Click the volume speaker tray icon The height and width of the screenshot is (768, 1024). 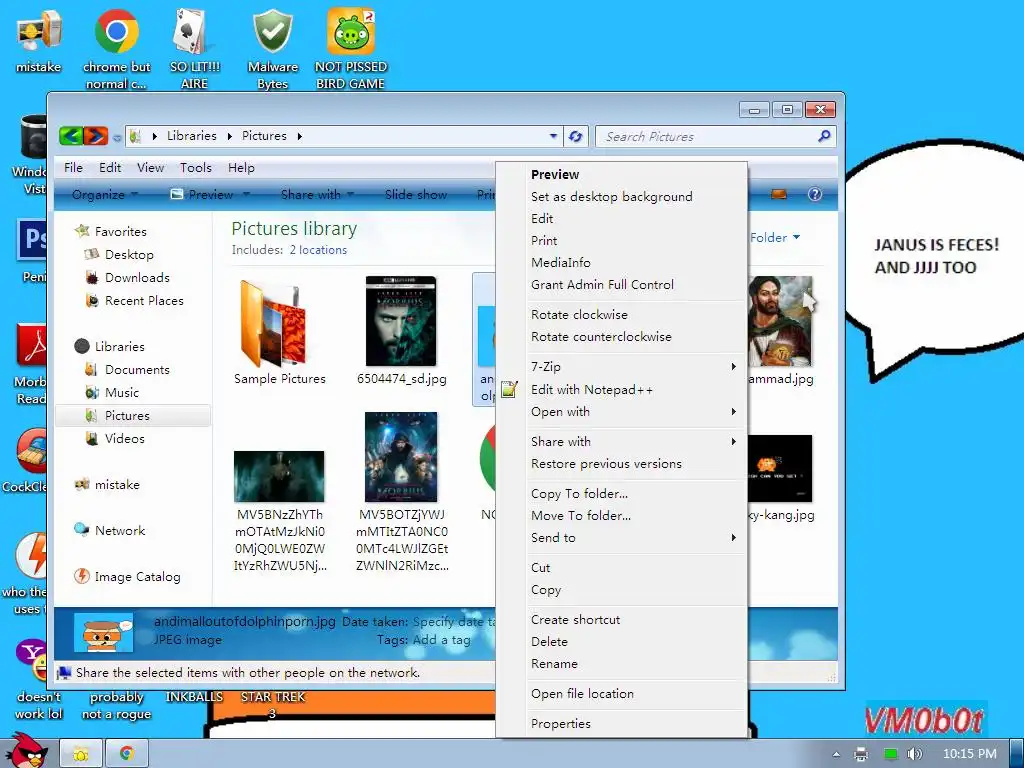click(914, 754)
